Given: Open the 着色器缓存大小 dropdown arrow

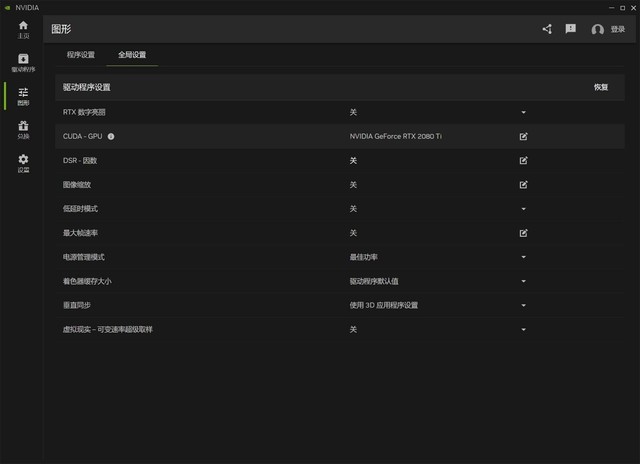Looking at the screenshot, I should point(523,281).
